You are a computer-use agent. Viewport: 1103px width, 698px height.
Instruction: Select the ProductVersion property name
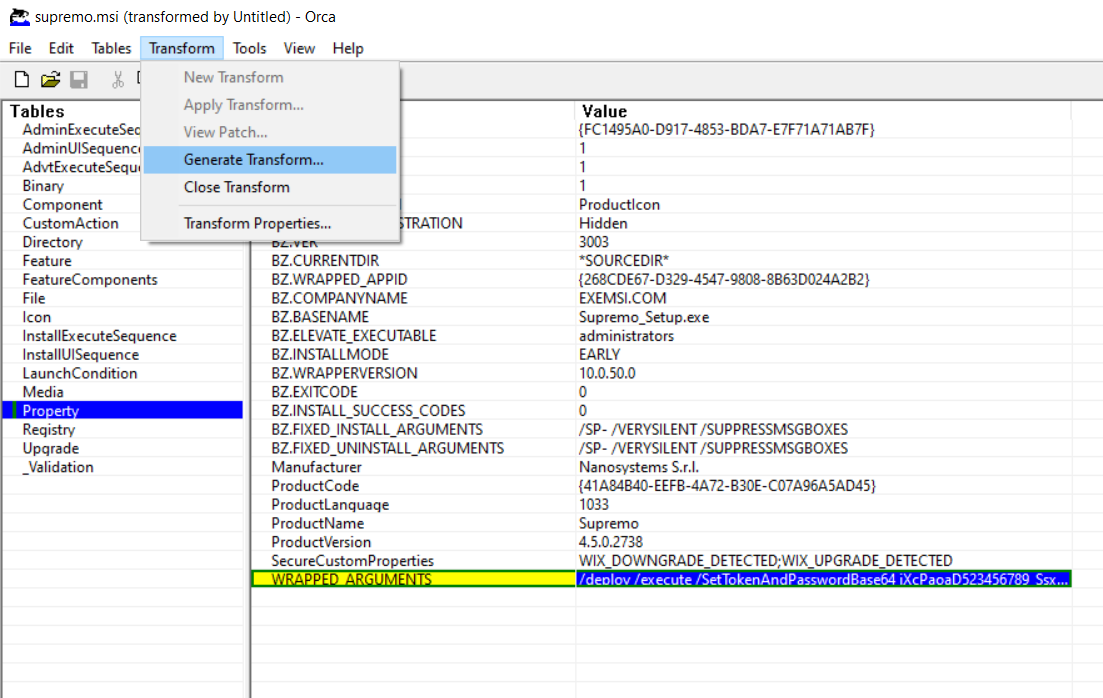(321, 542)
